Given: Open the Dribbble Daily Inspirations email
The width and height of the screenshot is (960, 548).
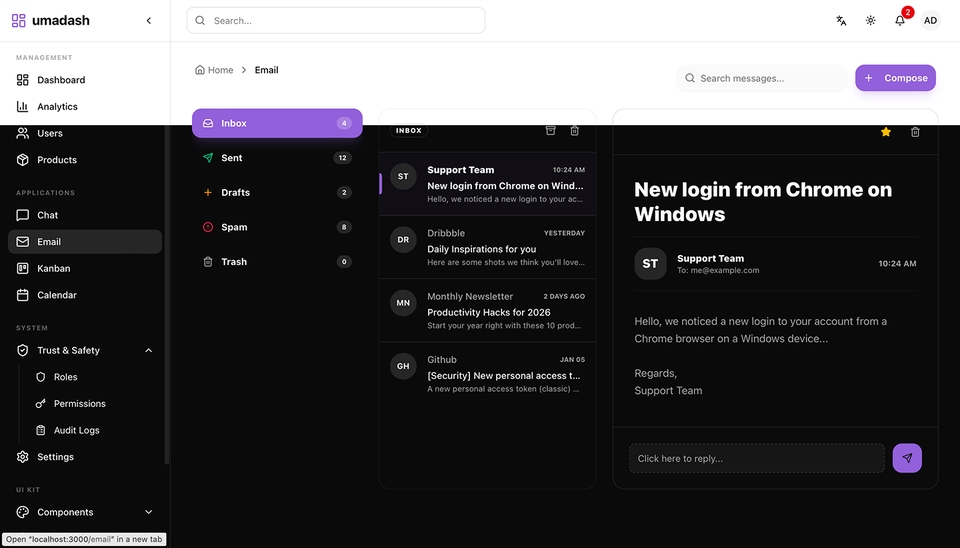Looking at the screenshot, I should 487,247.
